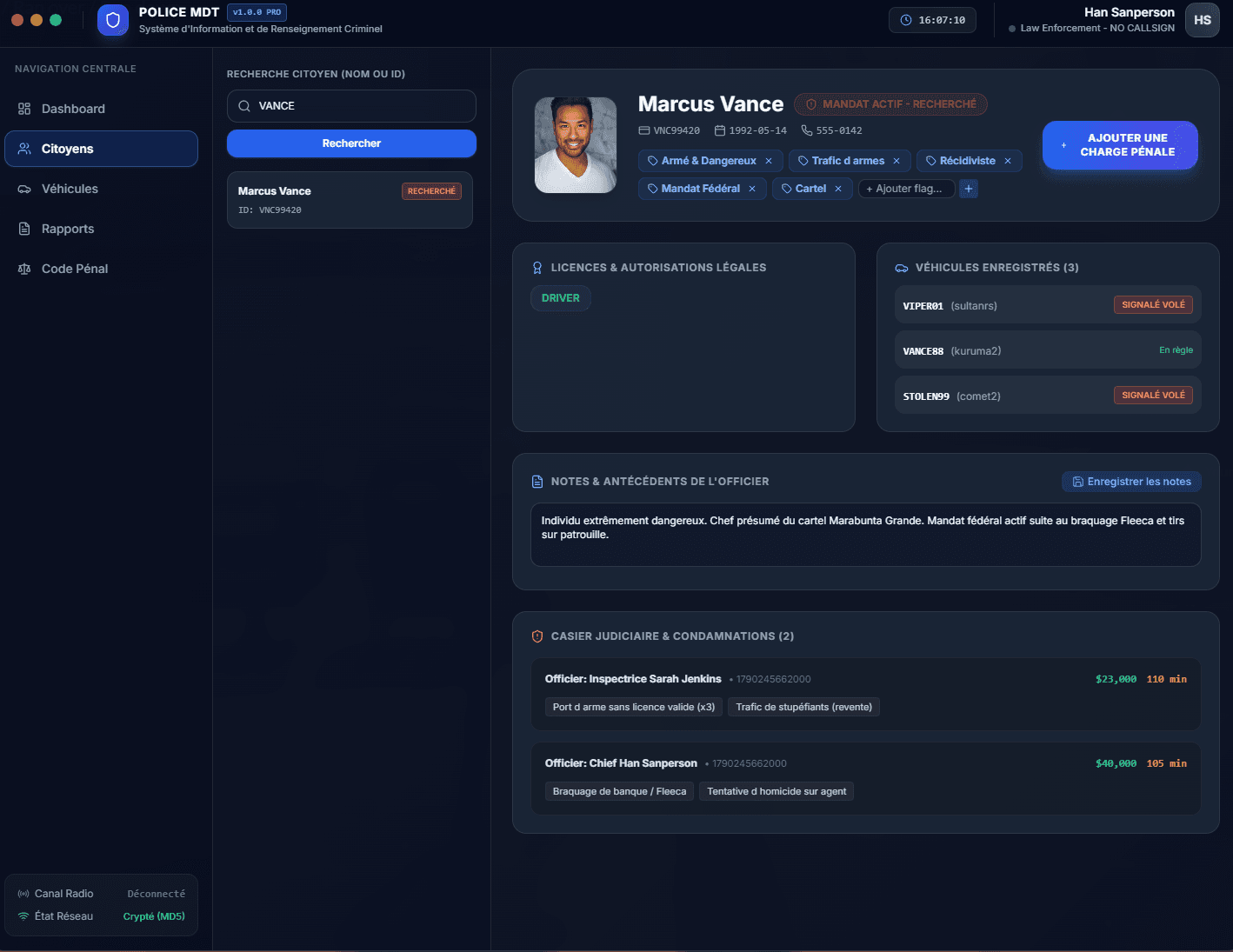Remove the Récidiviste flag
Viewport: 1233px width, 952px height.
[1008, 161]
